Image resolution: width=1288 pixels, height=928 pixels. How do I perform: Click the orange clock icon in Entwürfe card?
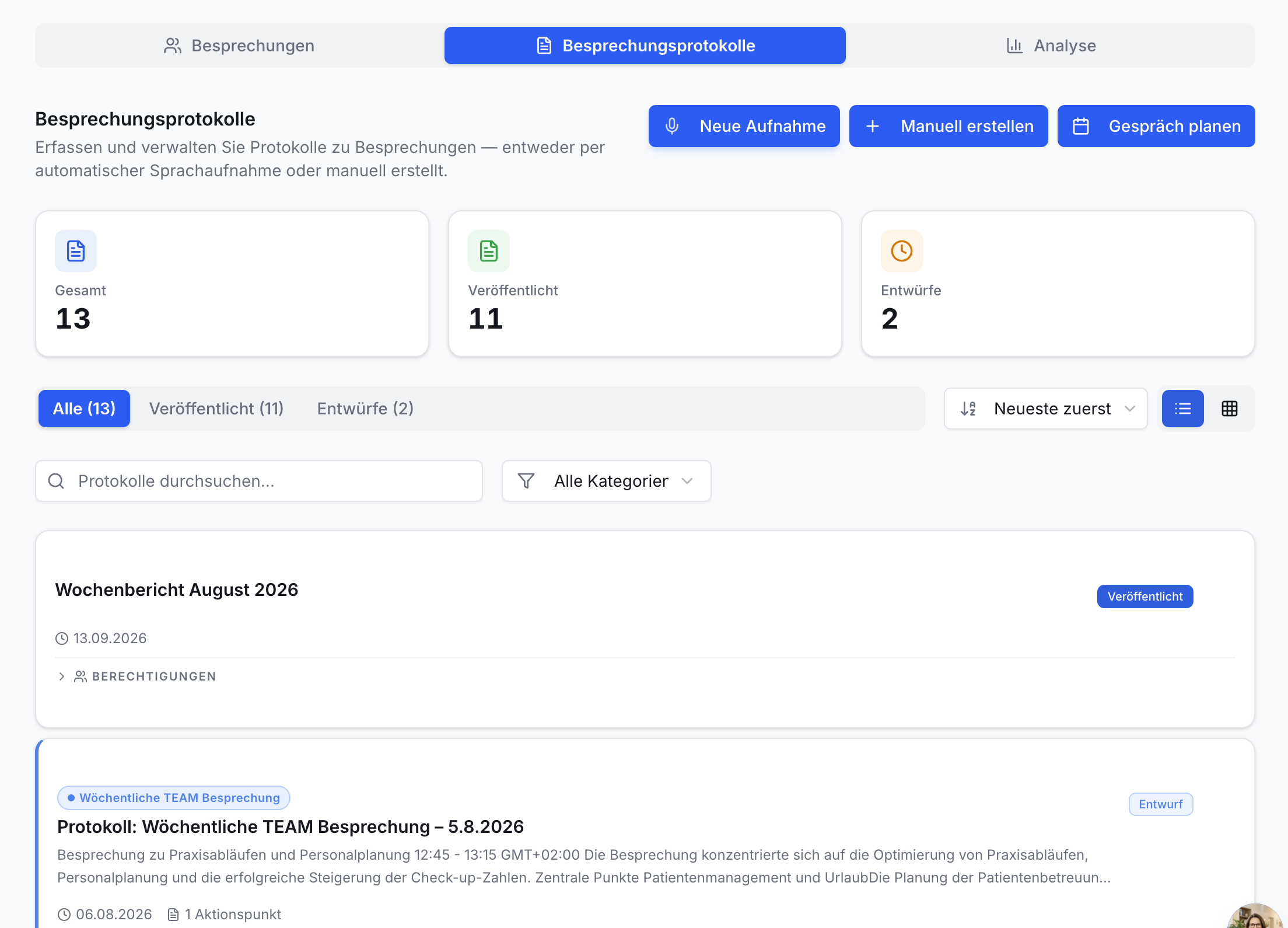click(902, 251)
